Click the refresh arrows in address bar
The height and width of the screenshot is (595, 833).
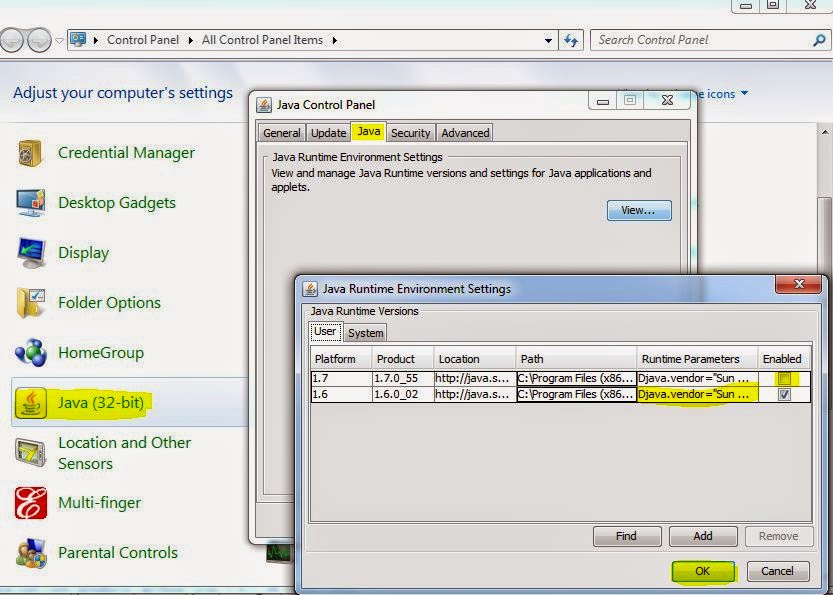pyautogui.click(x=571, y=40)
